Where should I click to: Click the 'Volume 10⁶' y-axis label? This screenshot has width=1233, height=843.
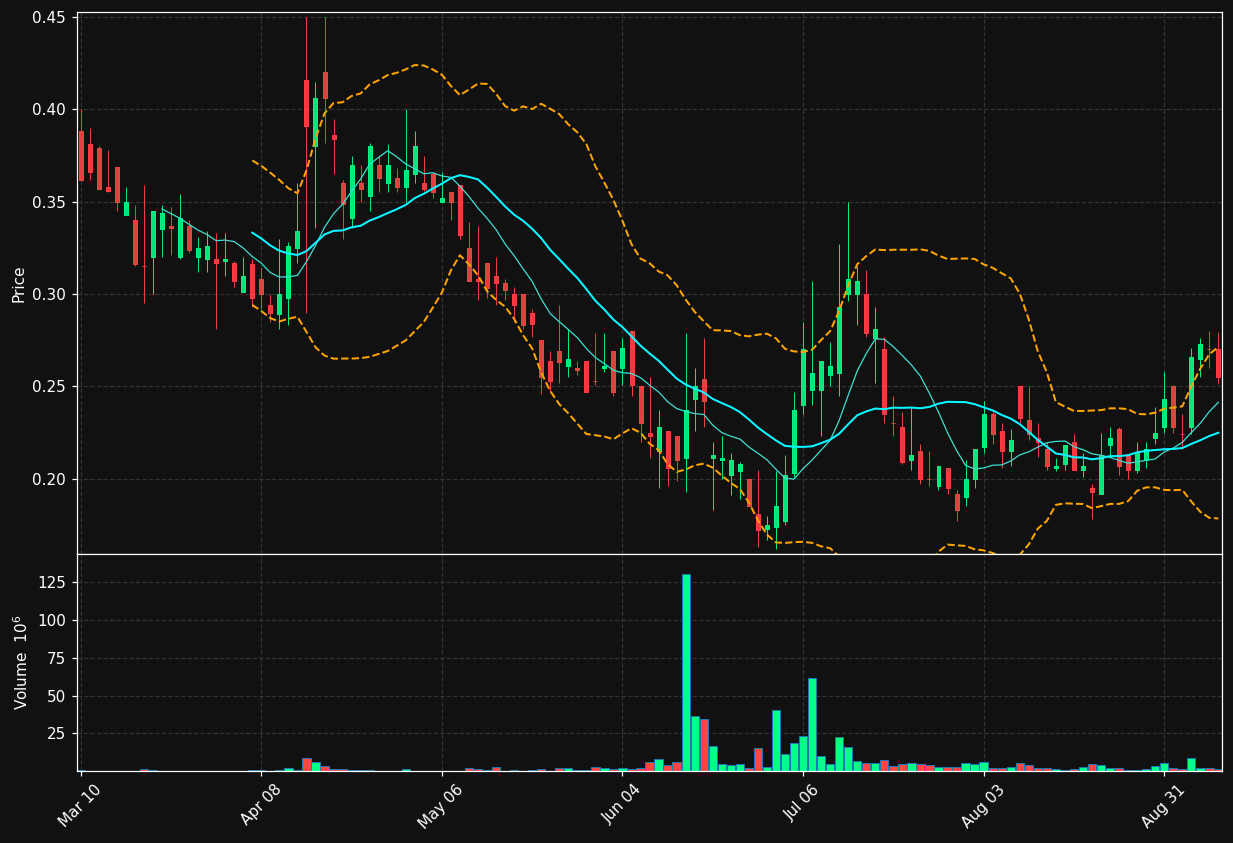[20, 662]
